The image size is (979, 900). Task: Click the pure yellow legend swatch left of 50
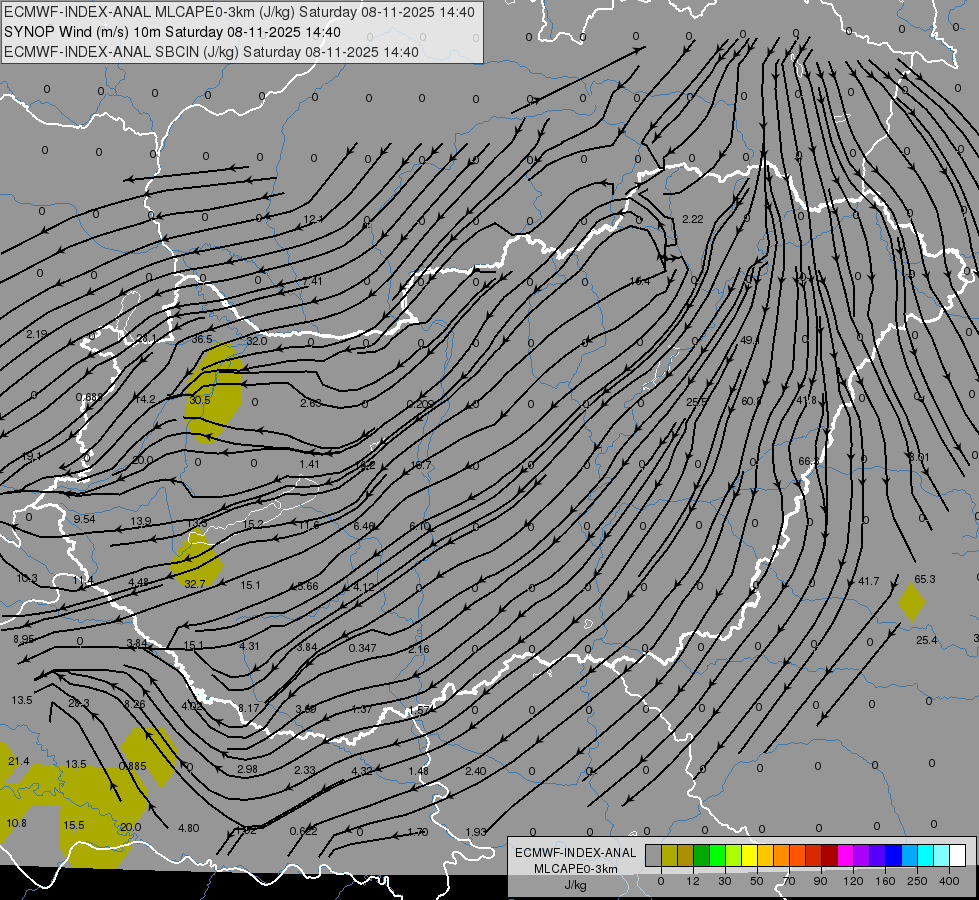click(x=749, y=855)
